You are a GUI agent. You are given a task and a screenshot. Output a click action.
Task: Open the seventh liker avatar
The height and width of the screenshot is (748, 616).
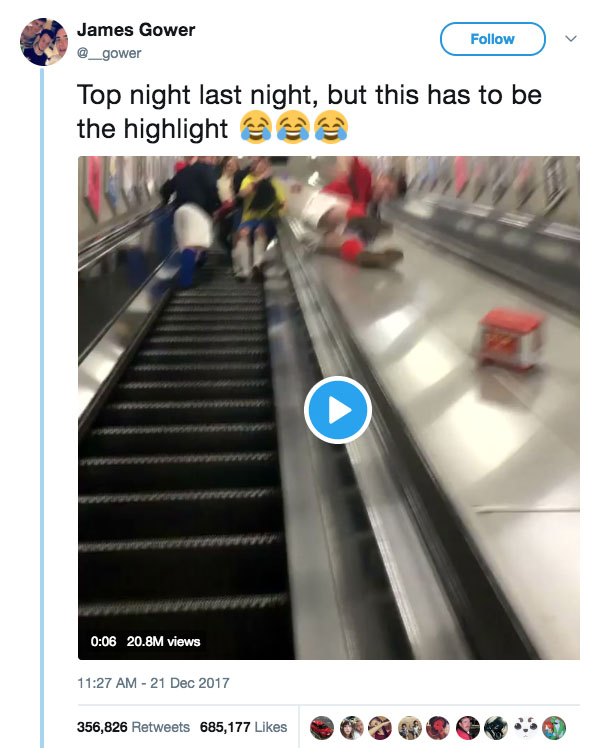(x=496, y=728)
